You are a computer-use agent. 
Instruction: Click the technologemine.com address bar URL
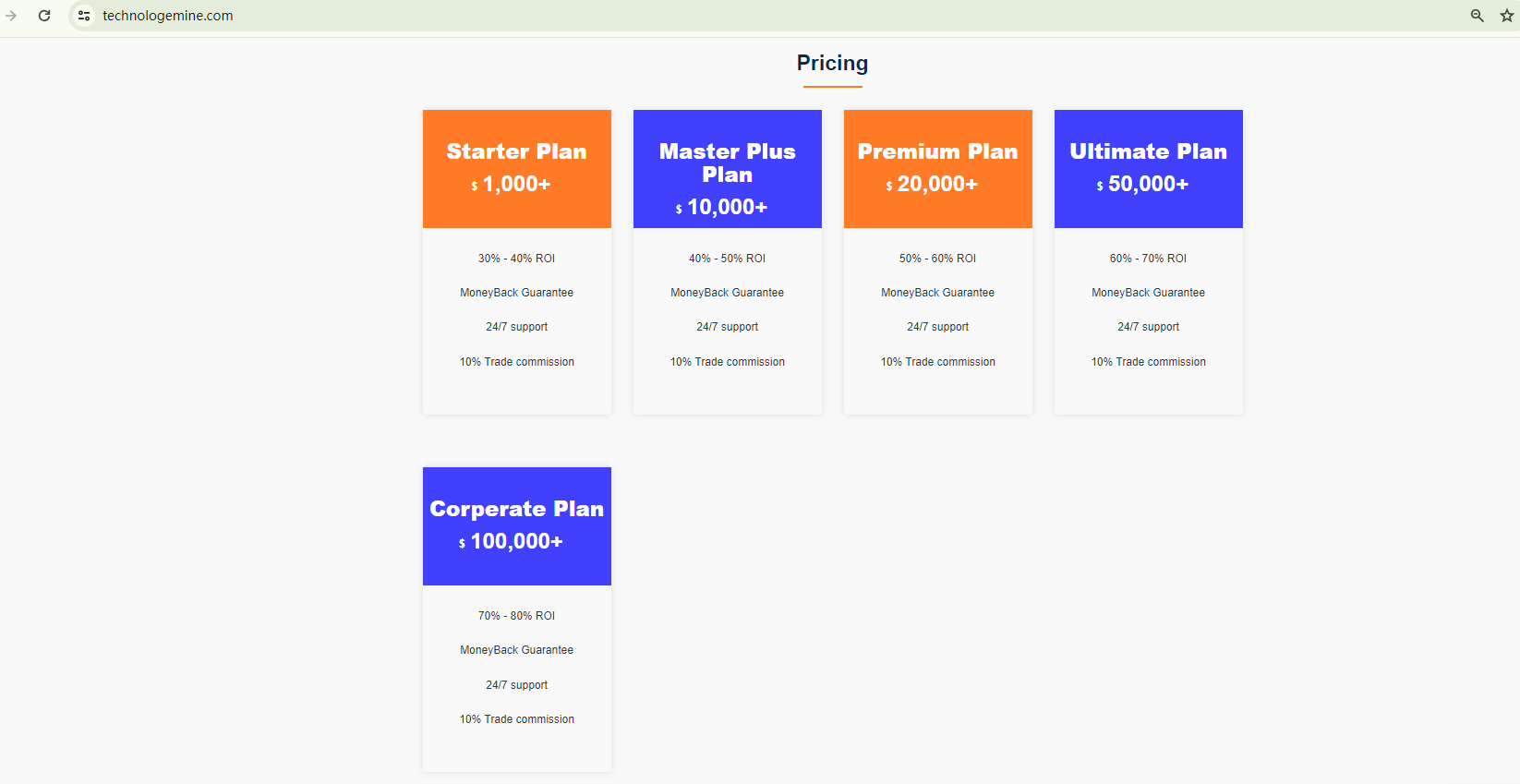point(168,16)
